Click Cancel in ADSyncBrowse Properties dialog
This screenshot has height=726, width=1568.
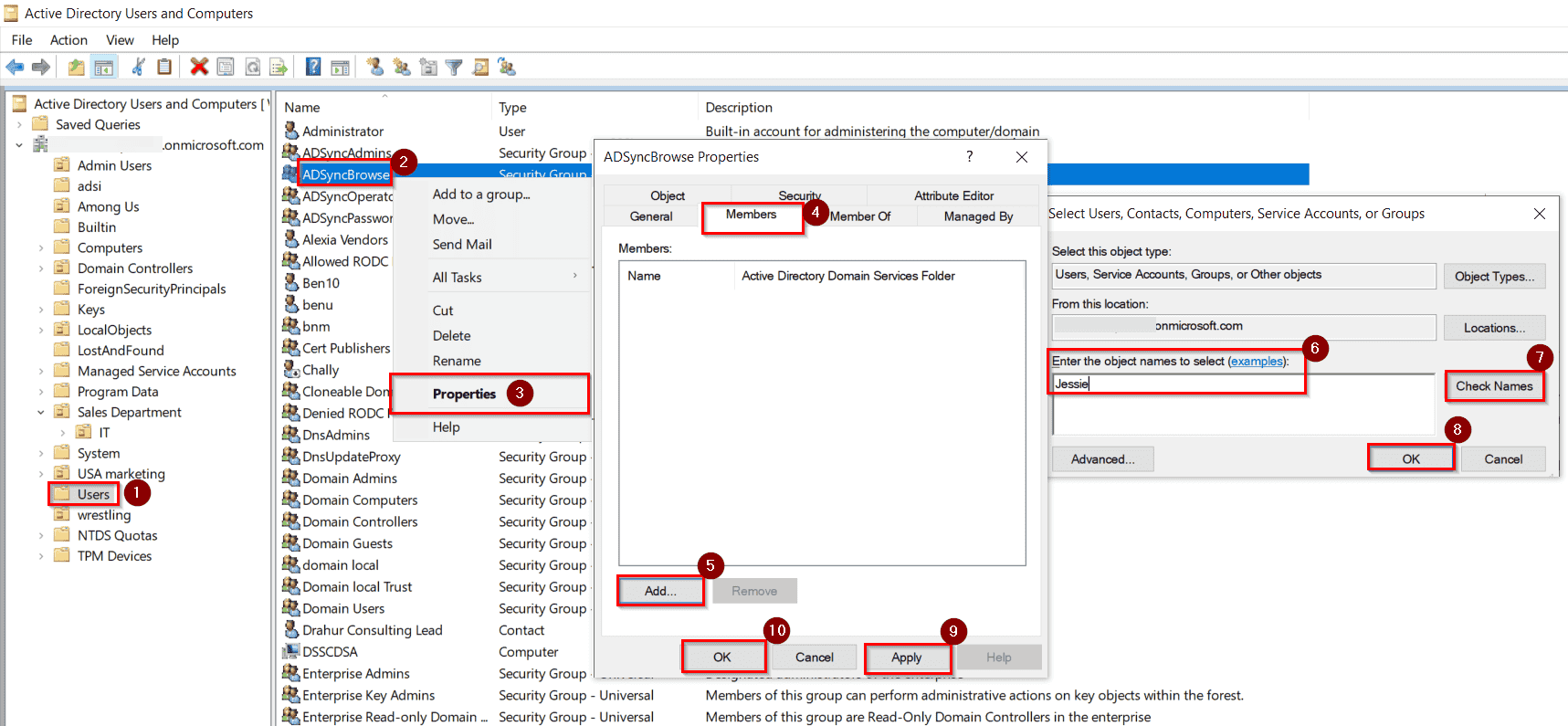[x=814, y=658]
